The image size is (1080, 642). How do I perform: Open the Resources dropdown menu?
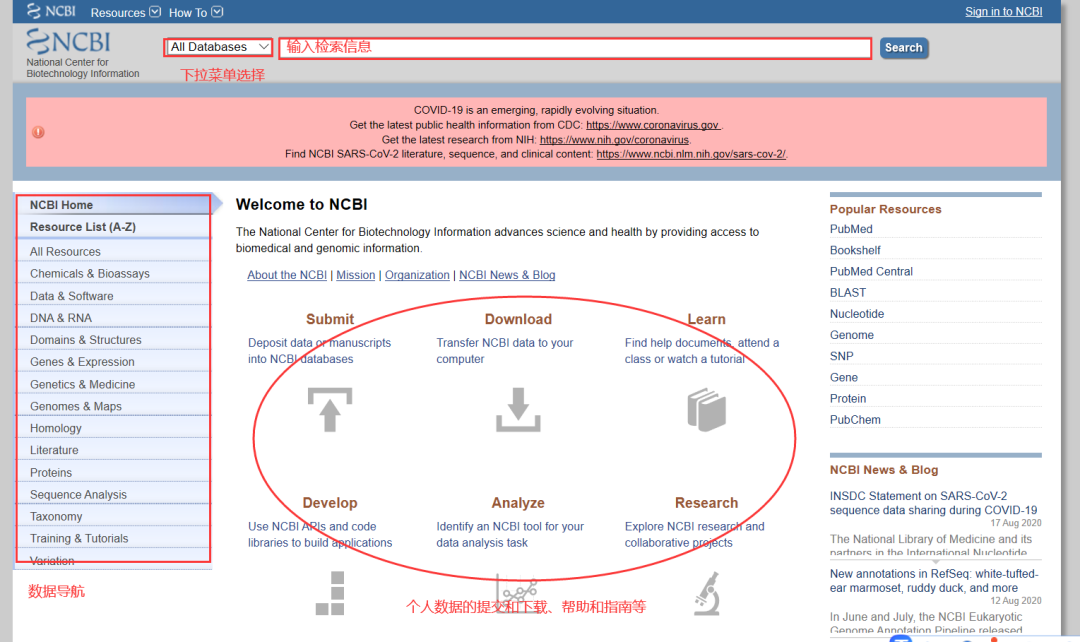125,12
